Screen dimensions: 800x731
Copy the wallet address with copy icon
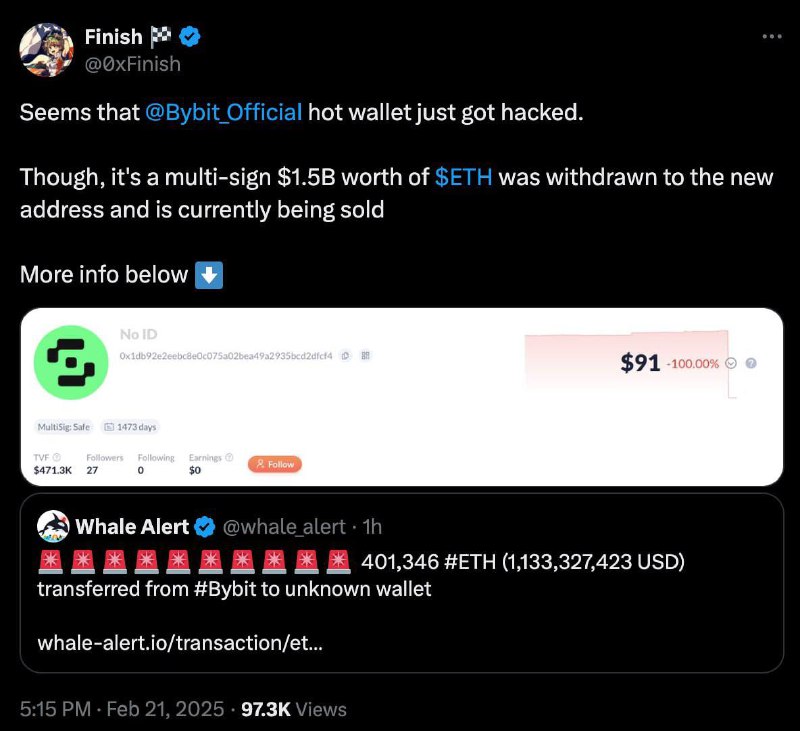pos(345,356)
